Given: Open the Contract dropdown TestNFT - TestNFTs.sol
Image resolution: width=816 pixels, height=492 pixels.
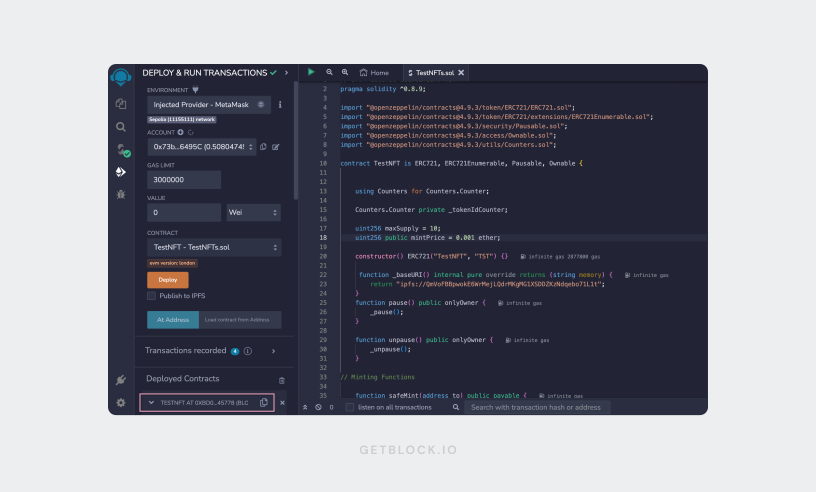Looking at the screenshot, I should [214, 247].
